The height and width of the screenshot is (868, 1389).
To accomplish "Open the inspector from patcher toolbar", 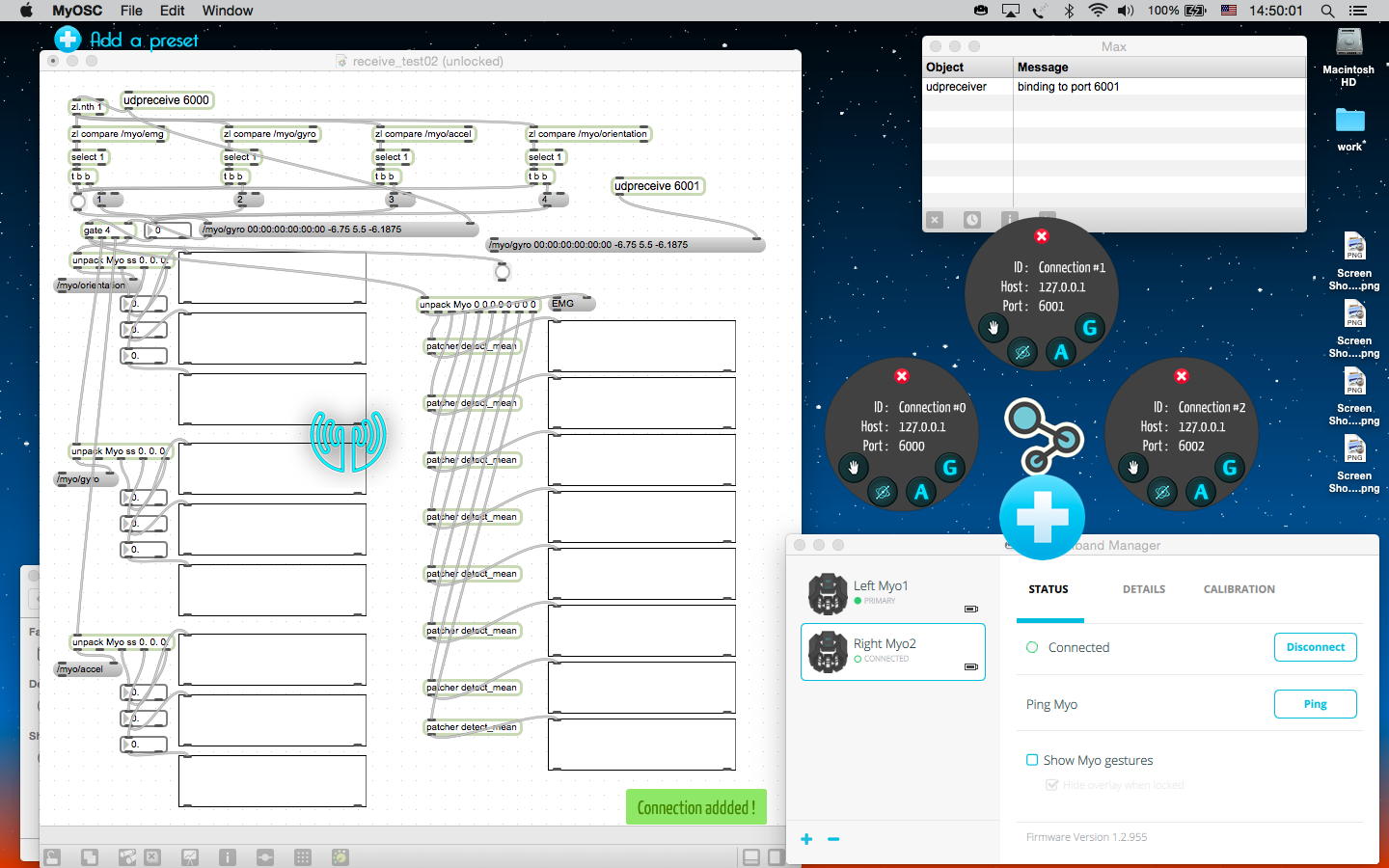I will click(228, 856).
